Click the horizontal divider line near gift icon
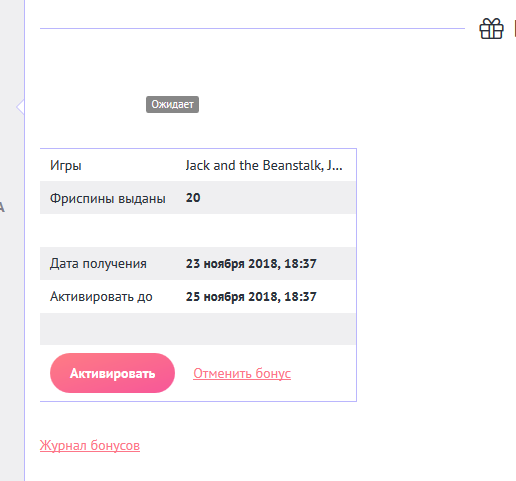 coord(252,28)
